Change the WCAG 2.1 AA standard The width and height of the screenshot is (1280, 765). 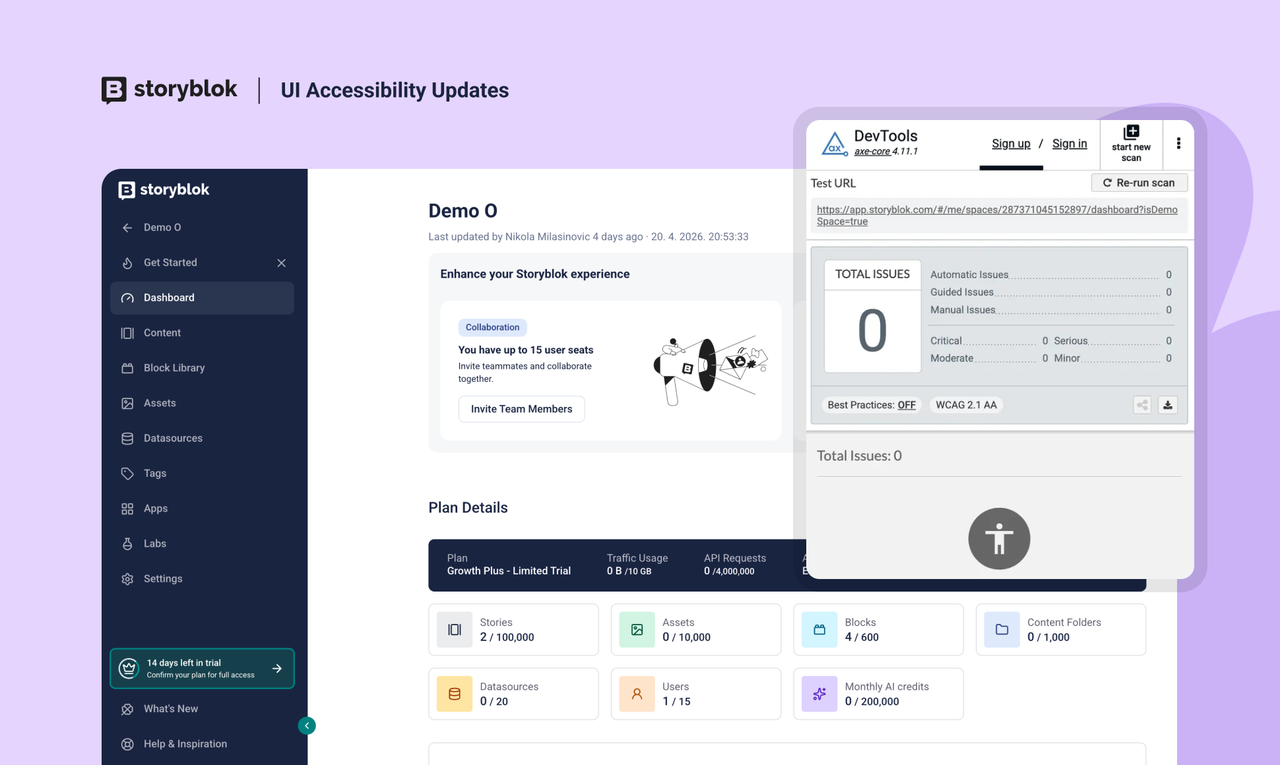965,404
